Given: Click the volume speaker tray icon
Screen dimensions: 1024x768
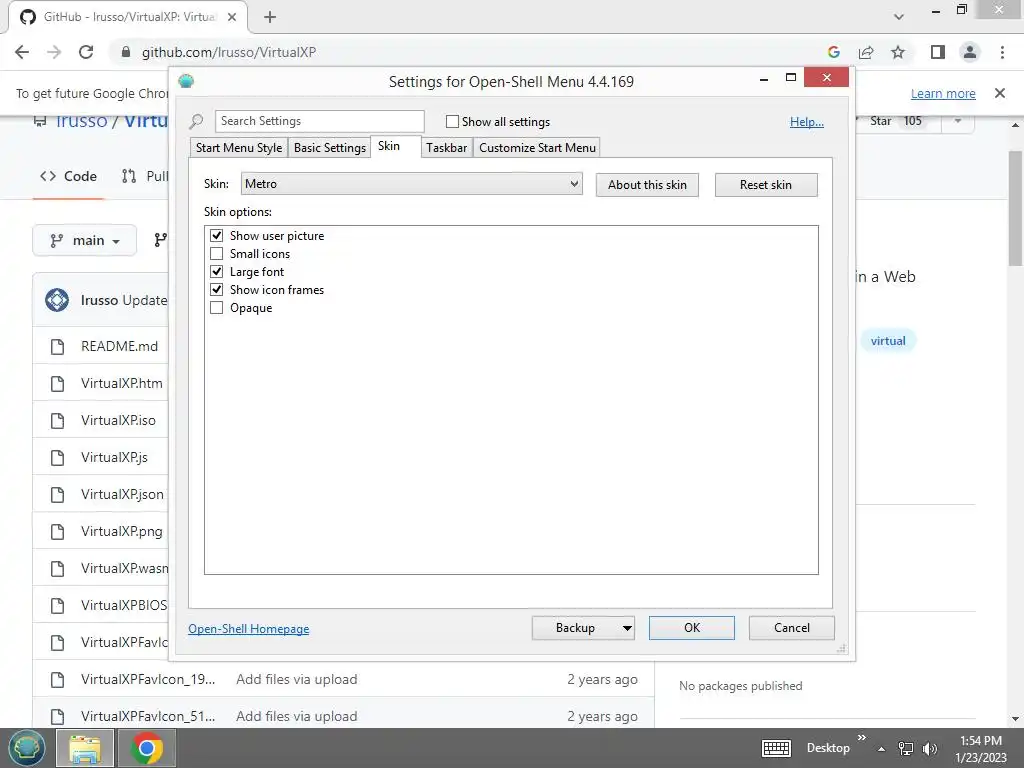Looking at the screenshot, I should coord(930,748).
